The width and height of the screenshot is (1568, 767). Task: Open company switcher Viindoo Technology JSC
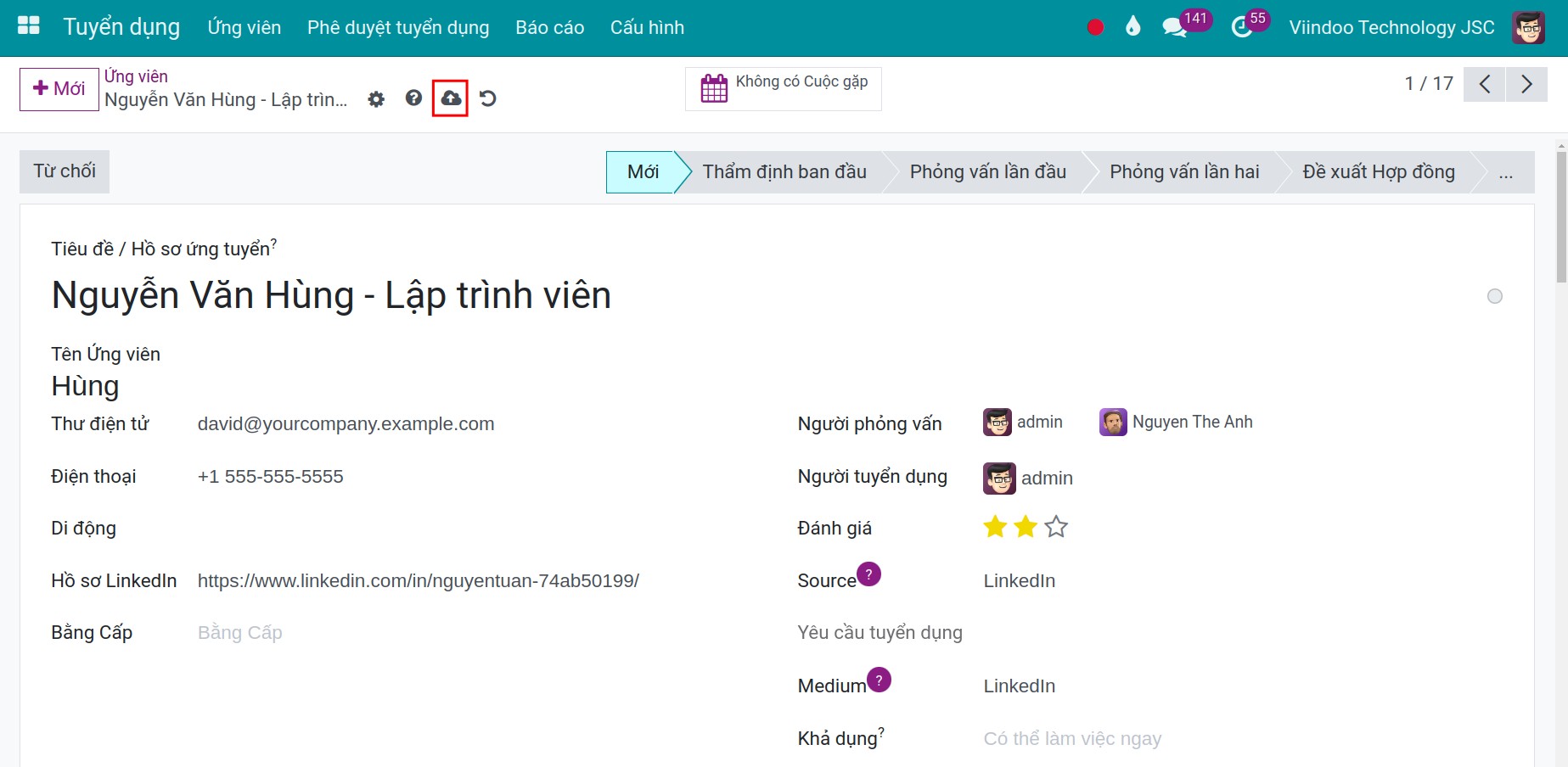[1391, 27]
